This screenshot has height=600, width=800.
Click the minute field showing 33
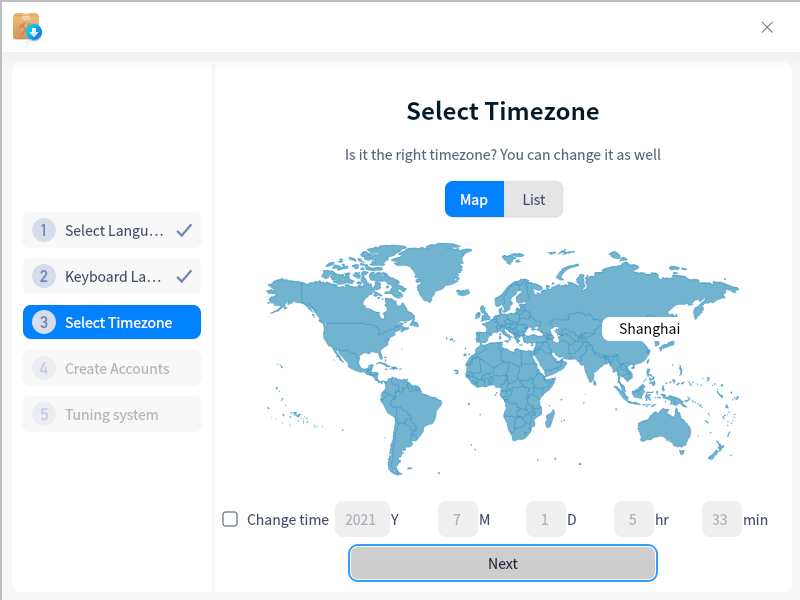pos(721,519)
